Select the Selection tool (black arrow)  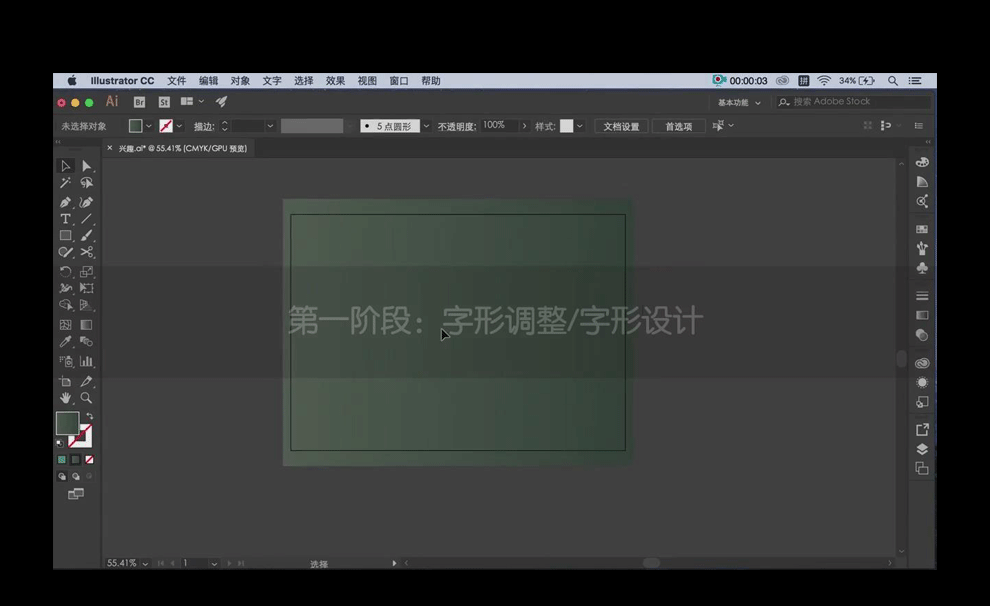65,166
